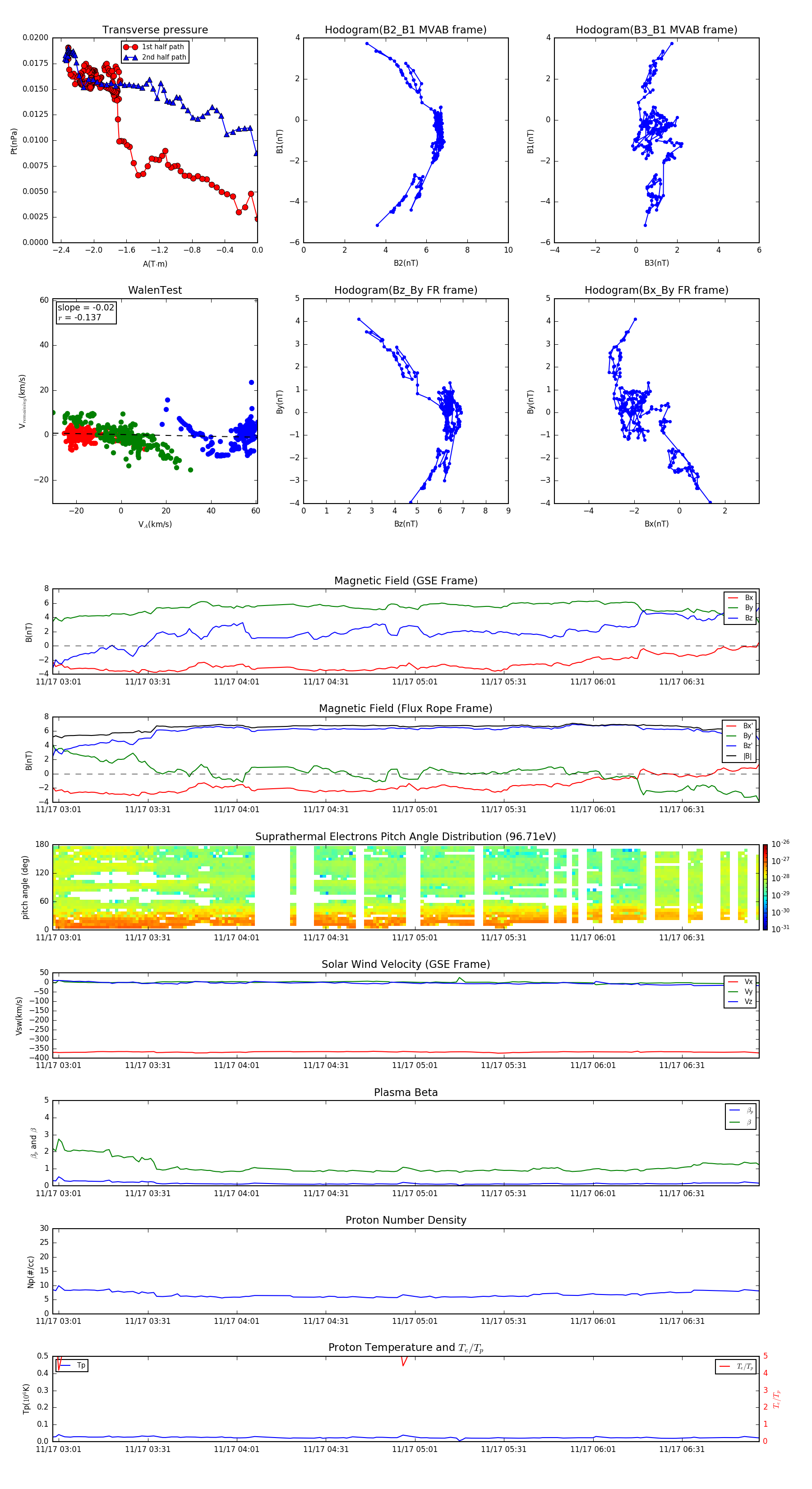Image resolution: width=812 pixels, height=1489 pixels.
Task: Click the '10^-26' colorbar tick label
Action: pos(780,844)
